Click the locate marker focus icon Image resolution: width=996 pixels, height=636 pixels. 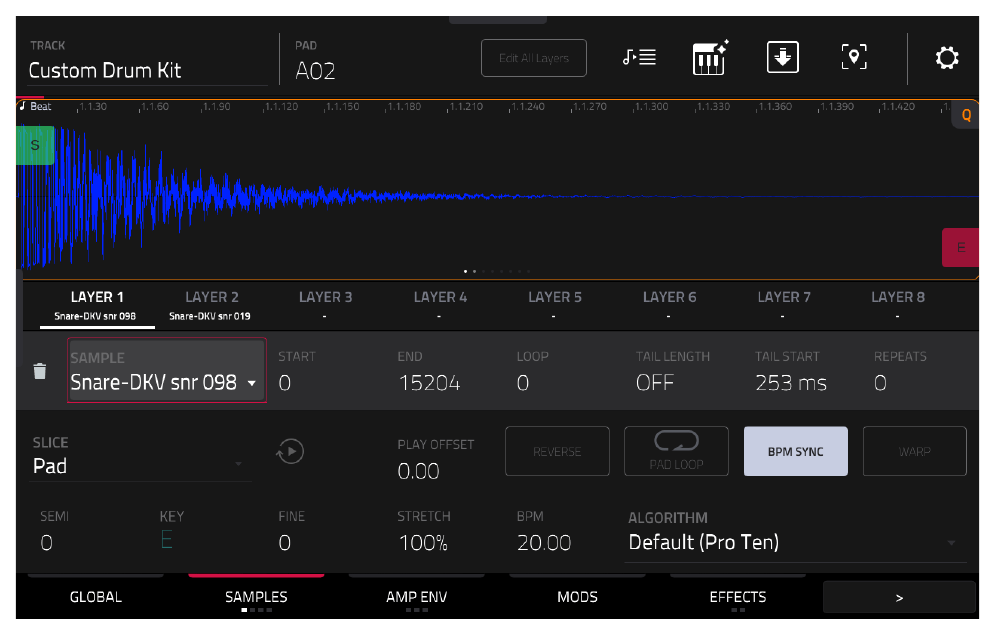(x=854, y=57)
